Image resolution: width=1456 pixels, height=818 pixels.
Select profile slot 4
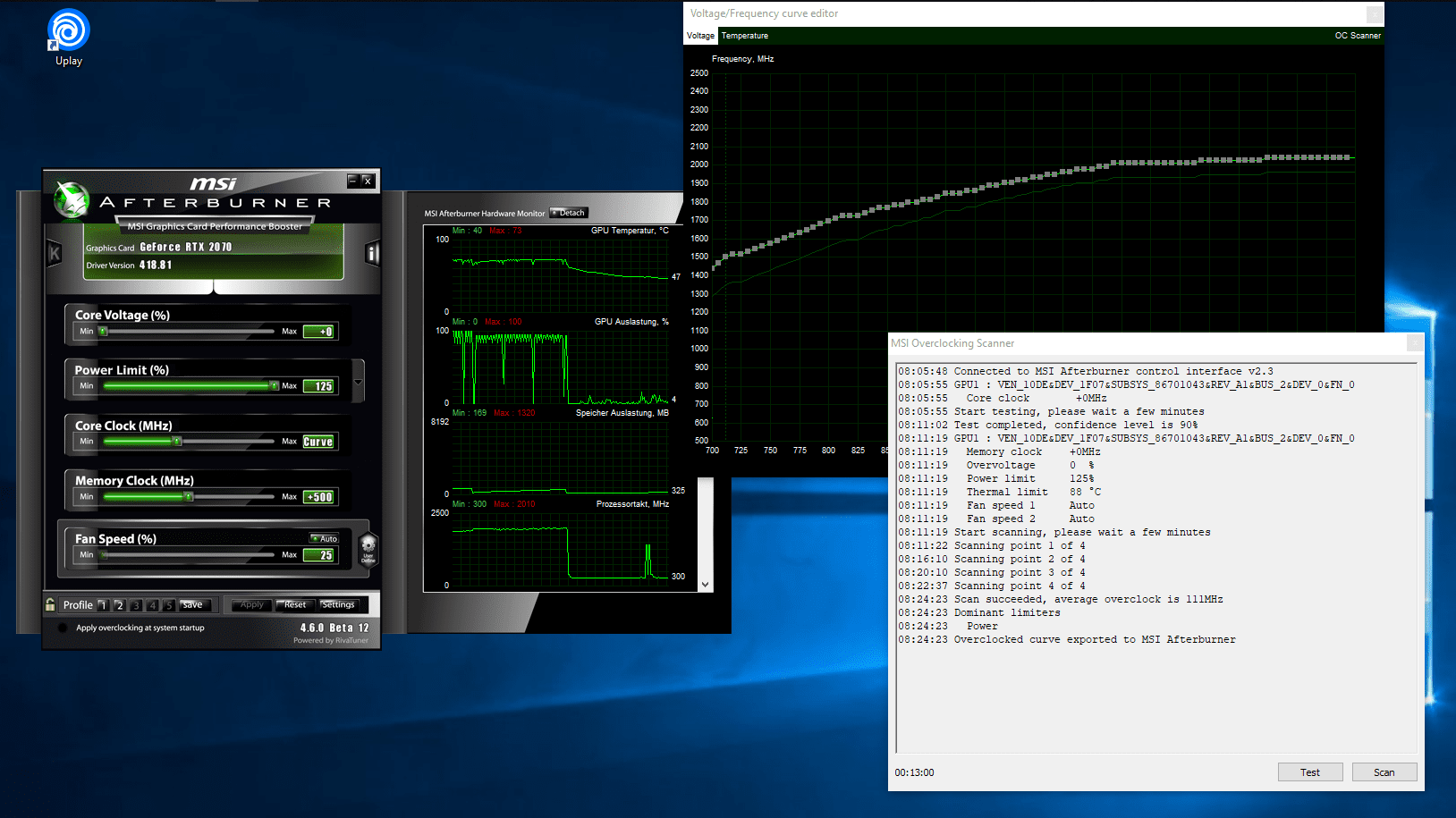152,605
